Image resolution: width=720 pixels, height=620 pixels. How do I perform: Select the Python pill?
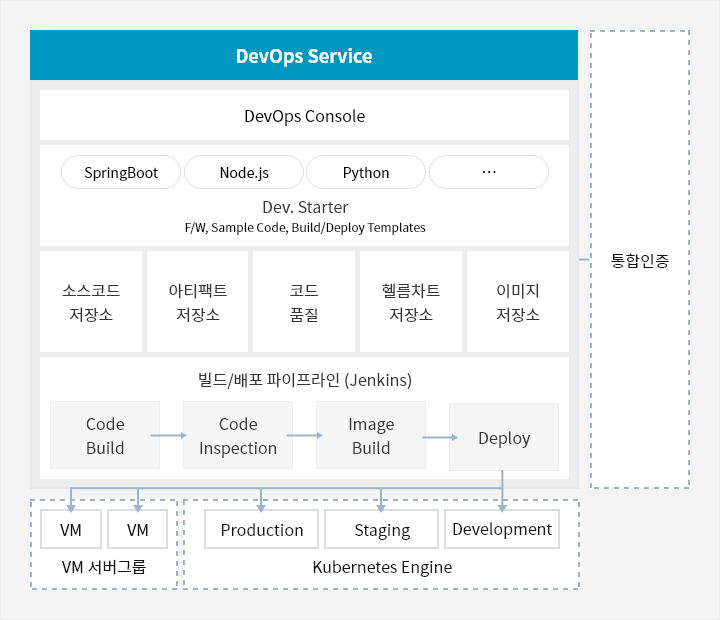[x=366, y=172]
